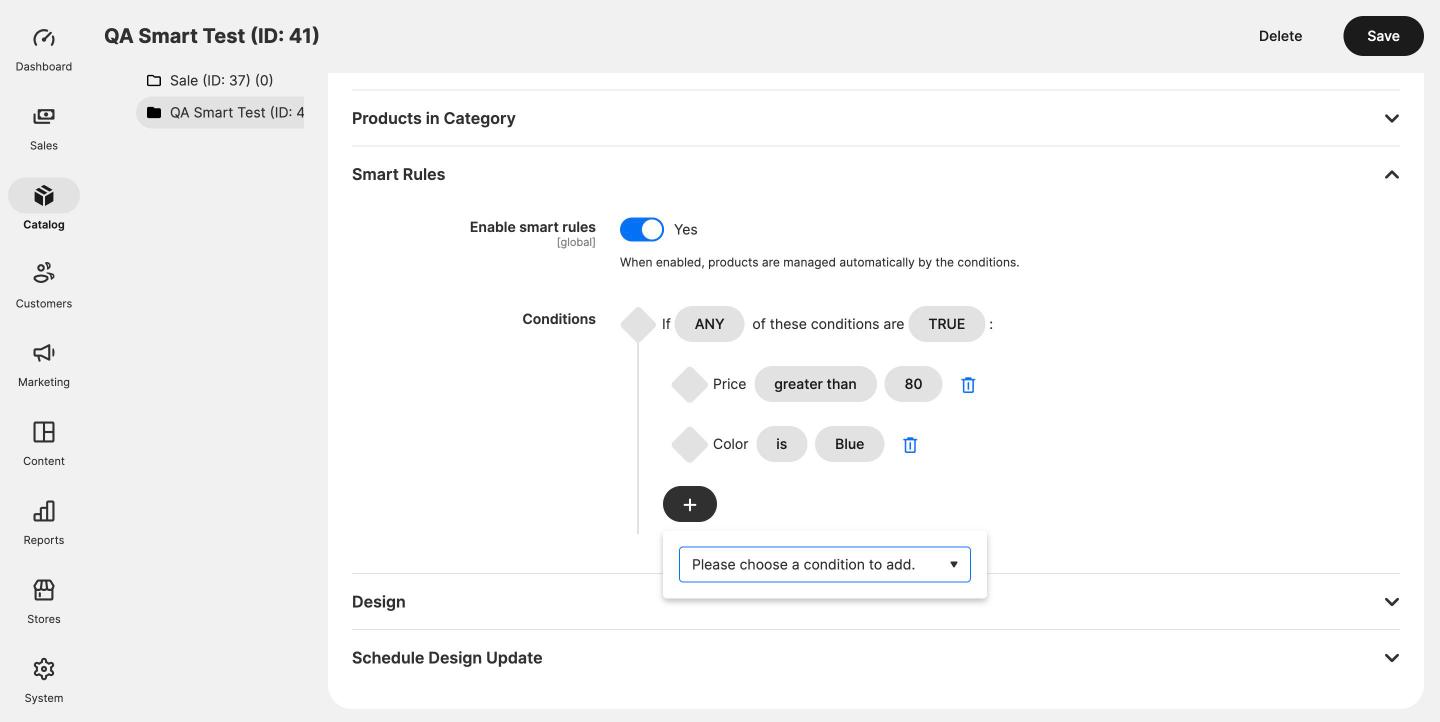Select the Catalog box icon
Image resolution: width=1440 pixels, height=722 pixels.
(44, 196)
